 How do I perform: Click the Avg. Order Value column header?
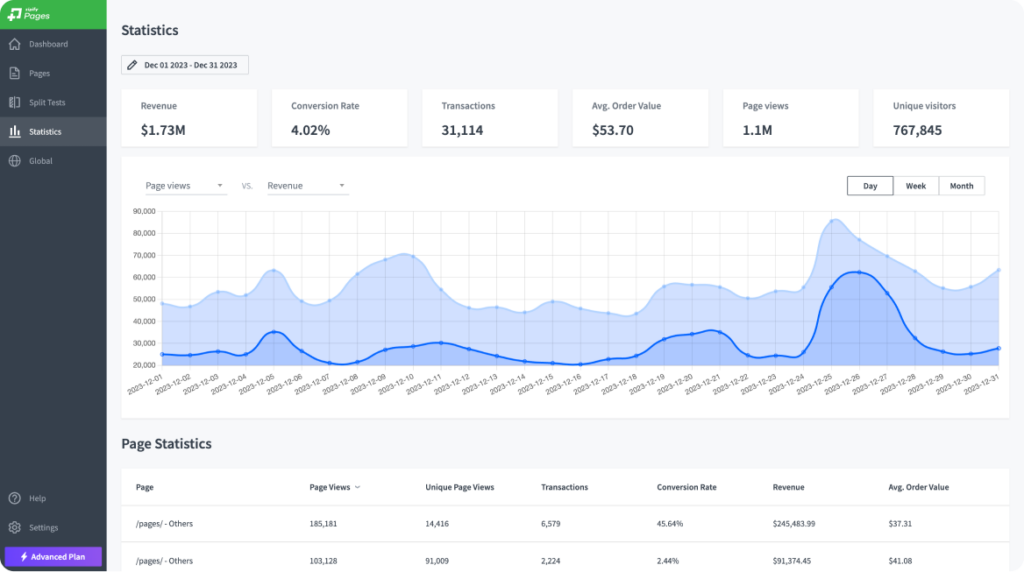(918, 487)
